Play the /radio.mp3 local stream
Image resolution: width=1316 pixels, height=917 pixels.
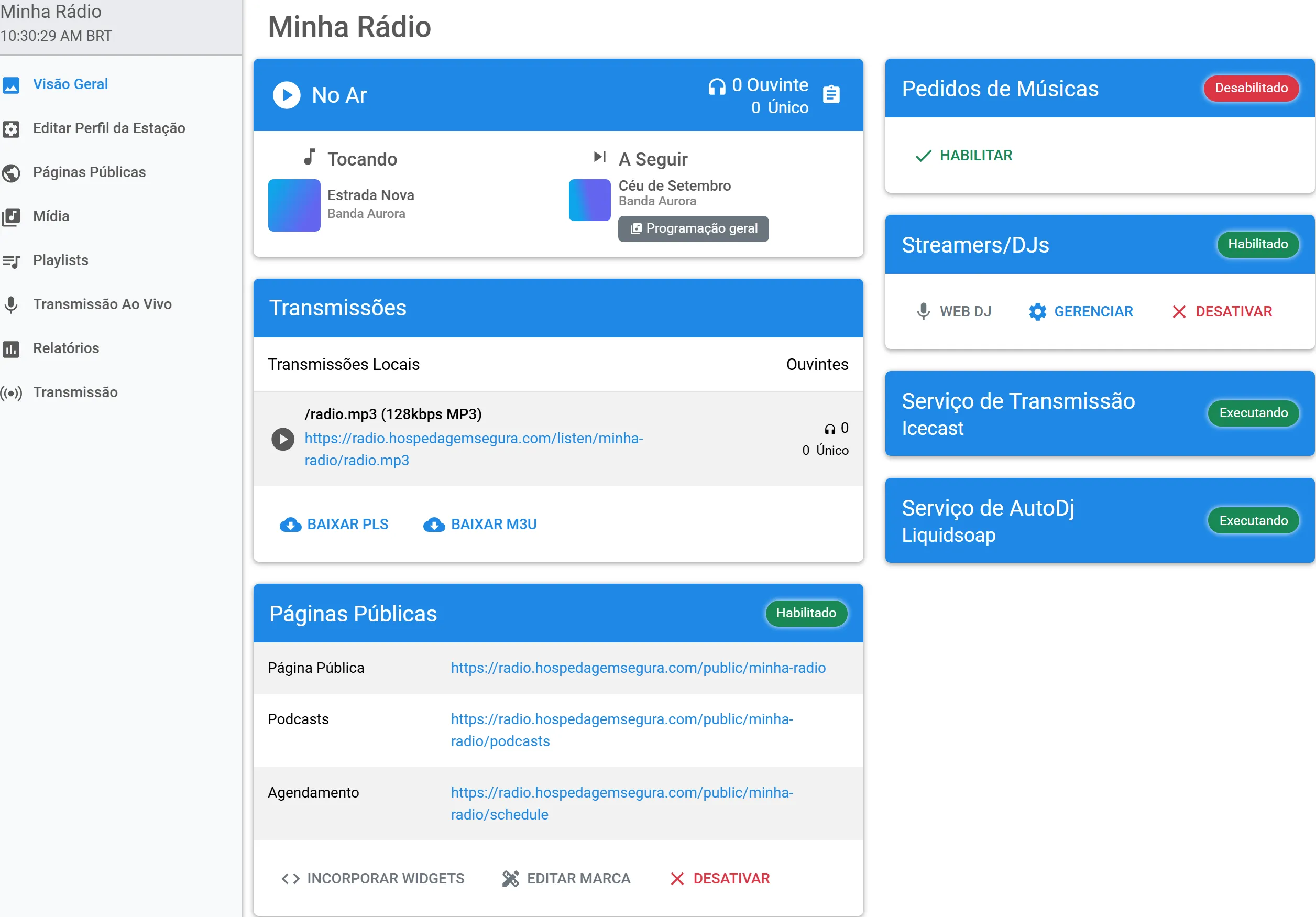click(x=282, y=439)
